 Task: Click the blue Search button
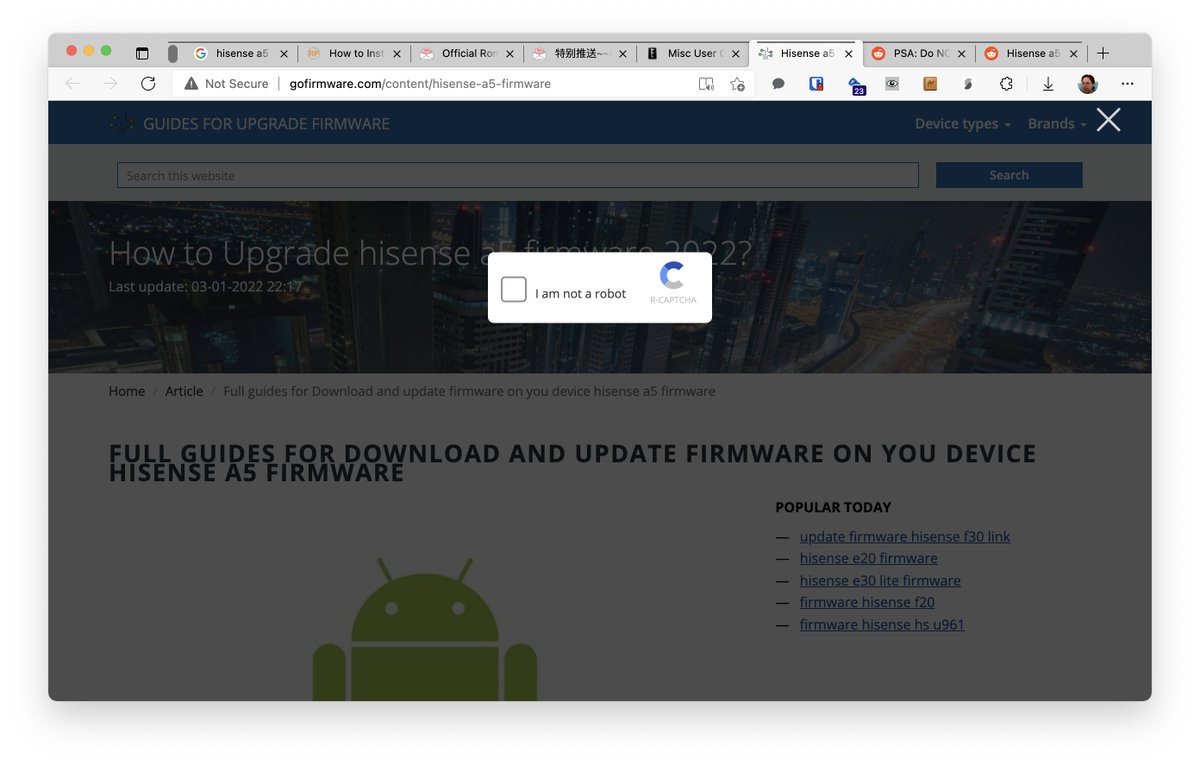point(1009,175)
